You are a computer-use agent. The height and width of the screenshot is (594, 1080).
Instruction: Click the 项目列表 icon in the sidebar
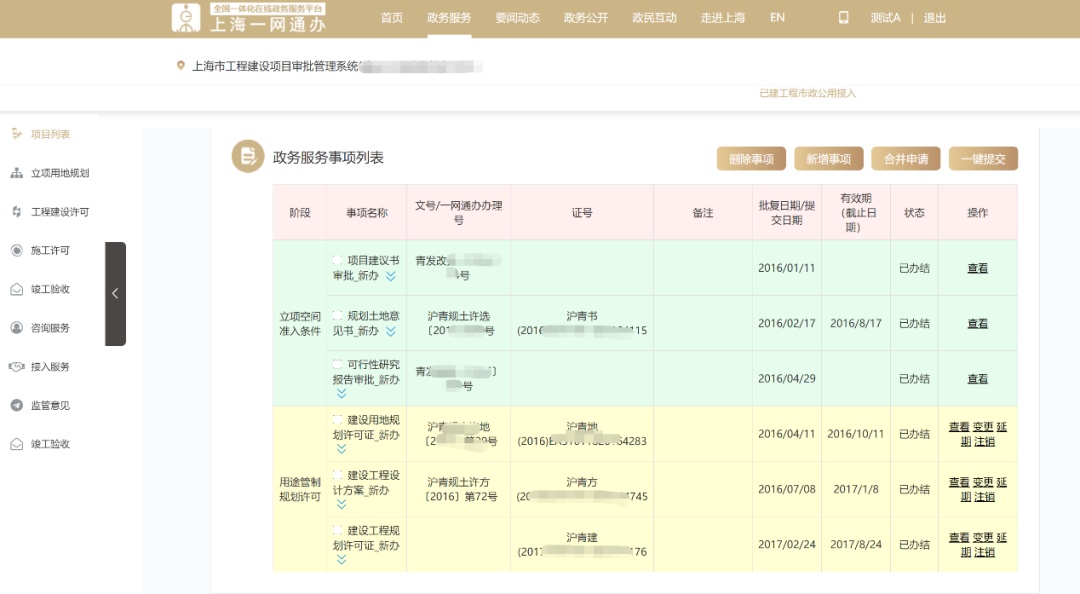[x=16, y=134]
